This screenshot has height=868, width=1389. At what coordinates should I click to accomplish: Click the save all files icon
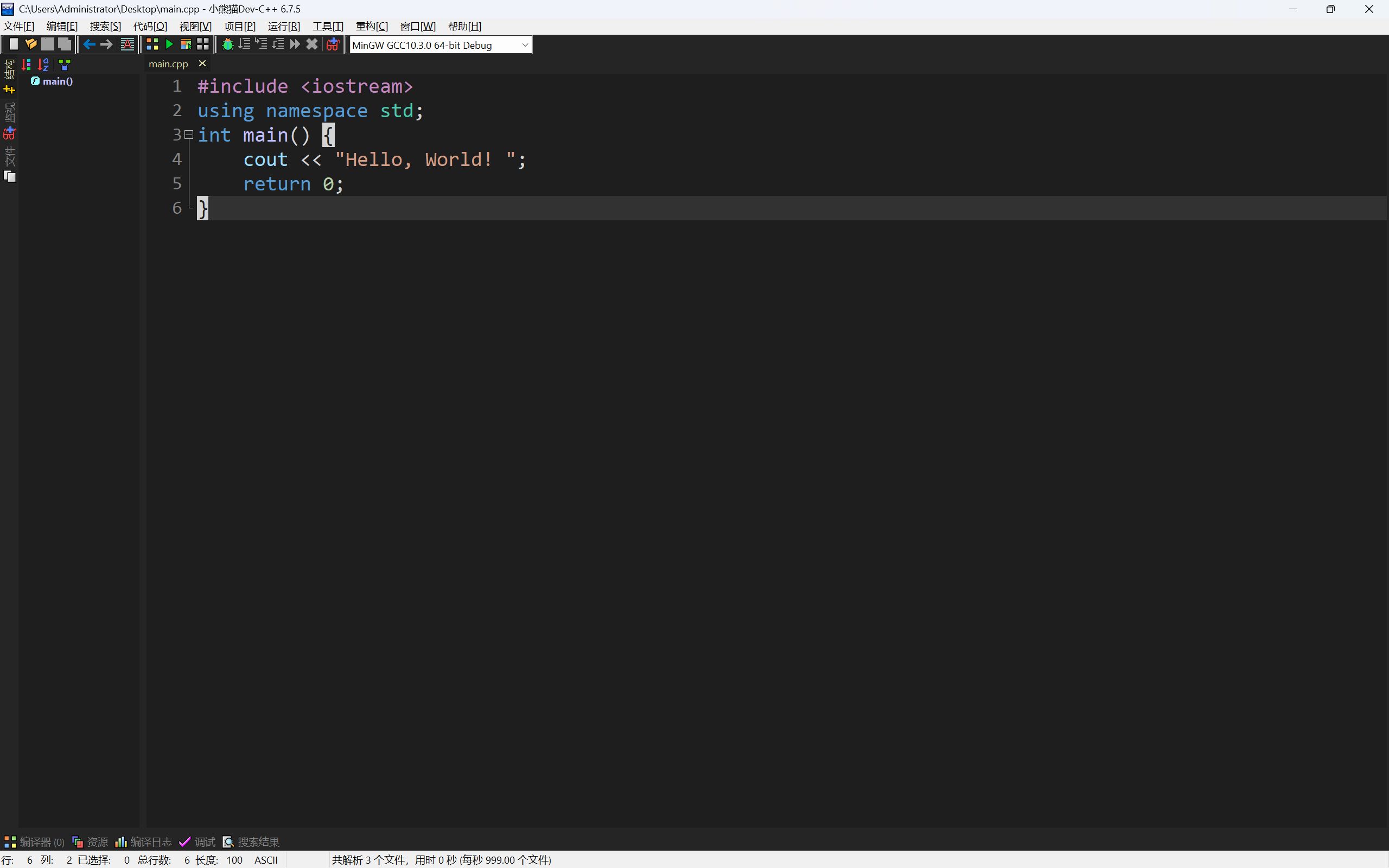[65, 44]
